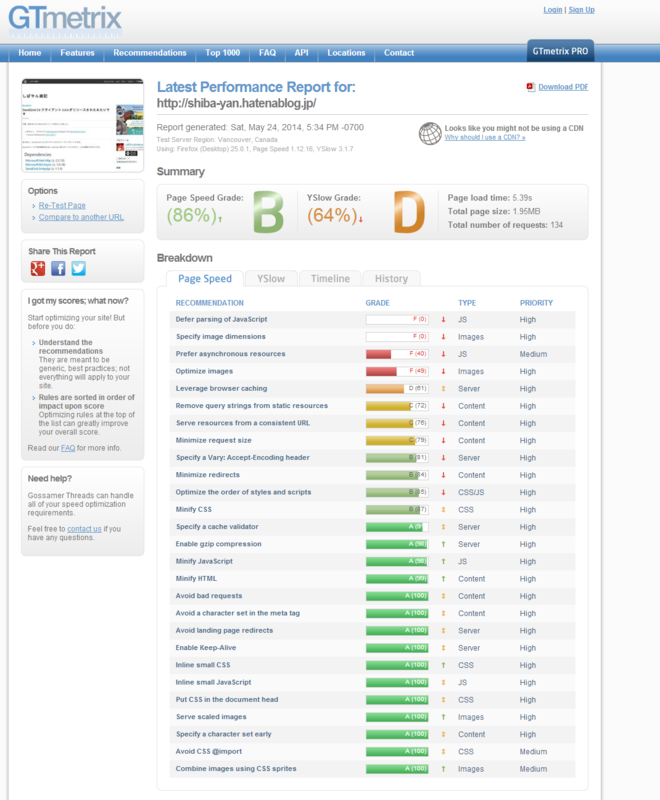Expand Minimize request size recommendation
660x800 pixels.
(x=213, y=441)
